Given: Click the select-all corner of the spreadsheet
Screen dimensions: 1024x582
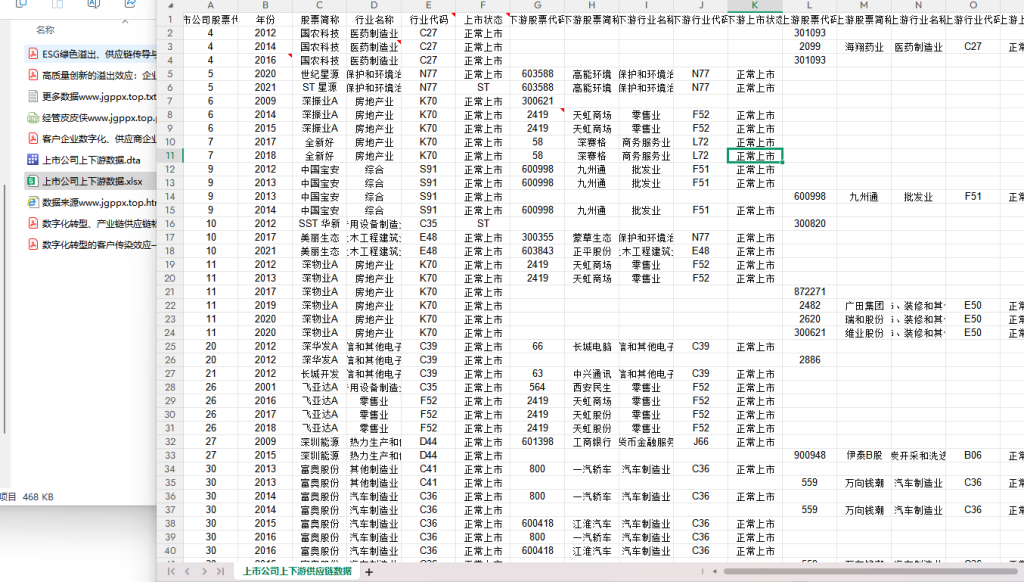Looking at the screenshot, I should click(x=170, y=5).
